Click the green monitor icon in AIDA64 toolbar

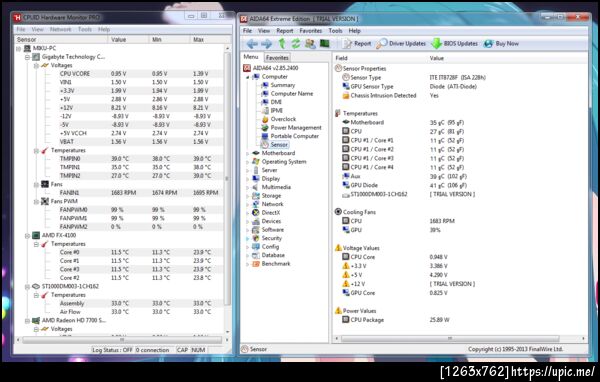point(324,44)
